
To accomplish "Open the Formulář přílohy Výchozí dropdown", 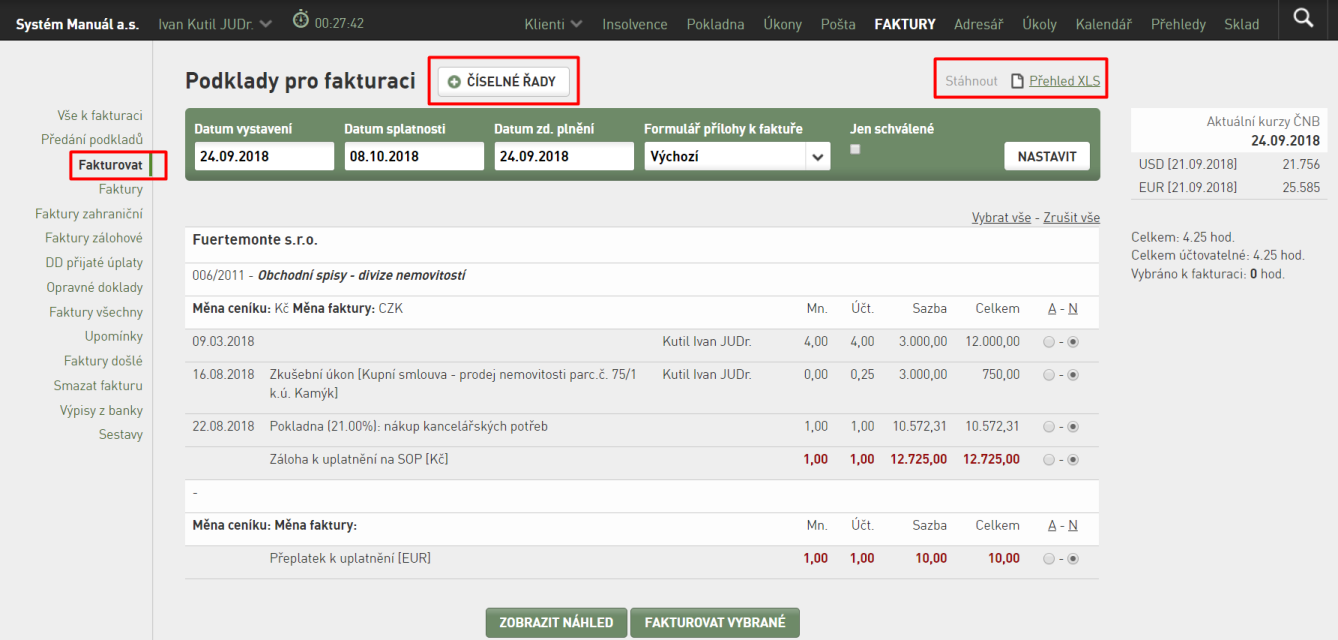I will coord(737,156).
